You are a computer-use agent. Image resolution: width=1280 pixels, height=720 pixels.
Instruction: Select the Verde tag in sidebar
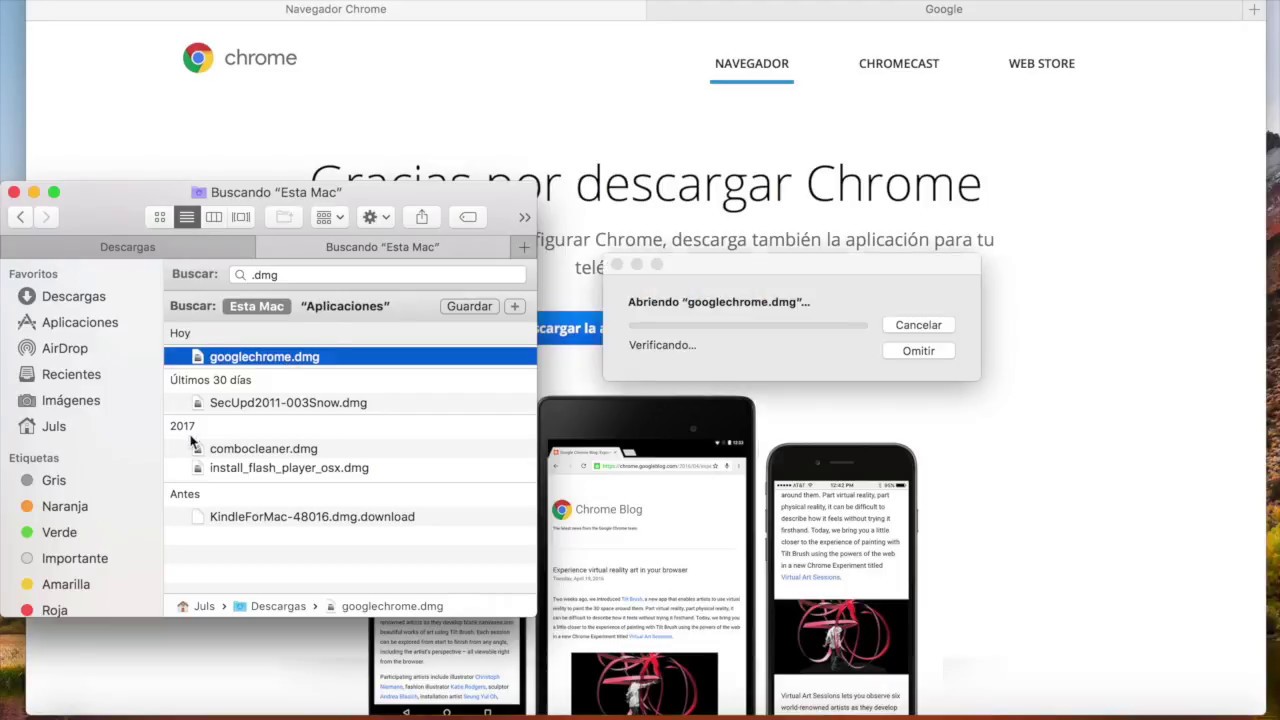[59, 532]
